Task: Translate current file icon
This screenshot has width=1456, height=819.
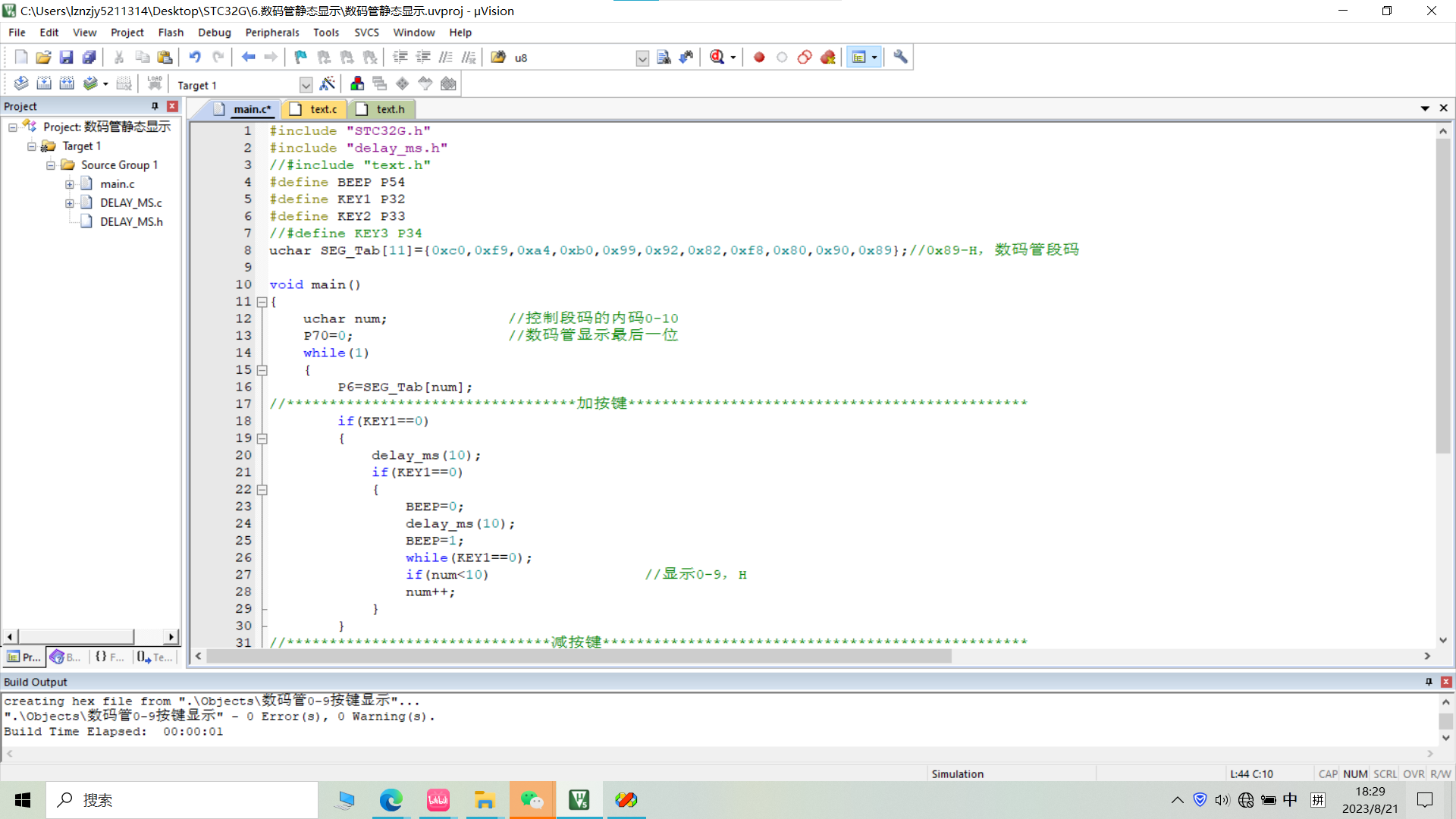Action: pyautogui.click(x=21, y=83)
